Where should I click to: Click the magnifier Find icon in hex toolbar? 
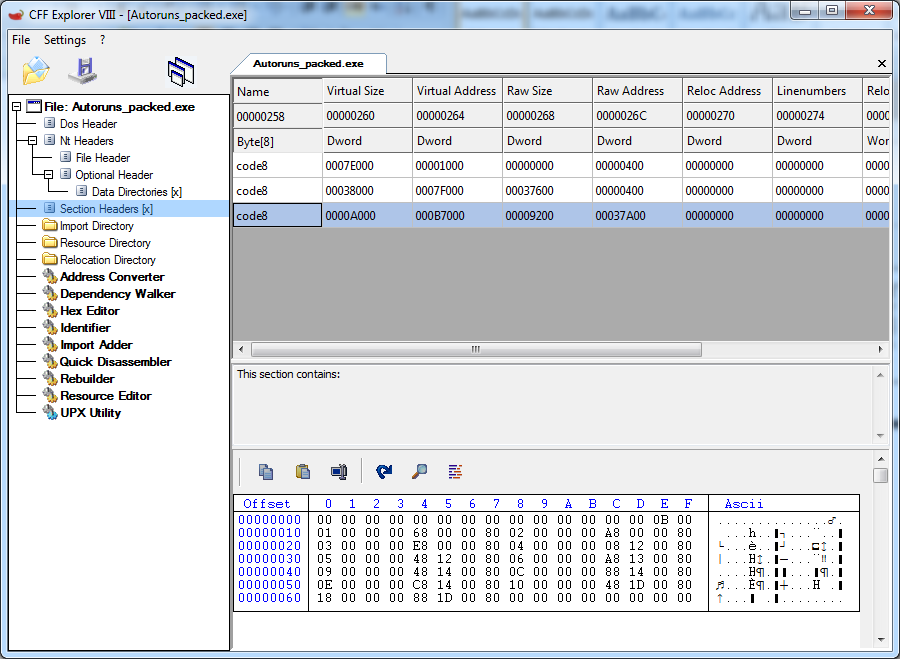420,472
